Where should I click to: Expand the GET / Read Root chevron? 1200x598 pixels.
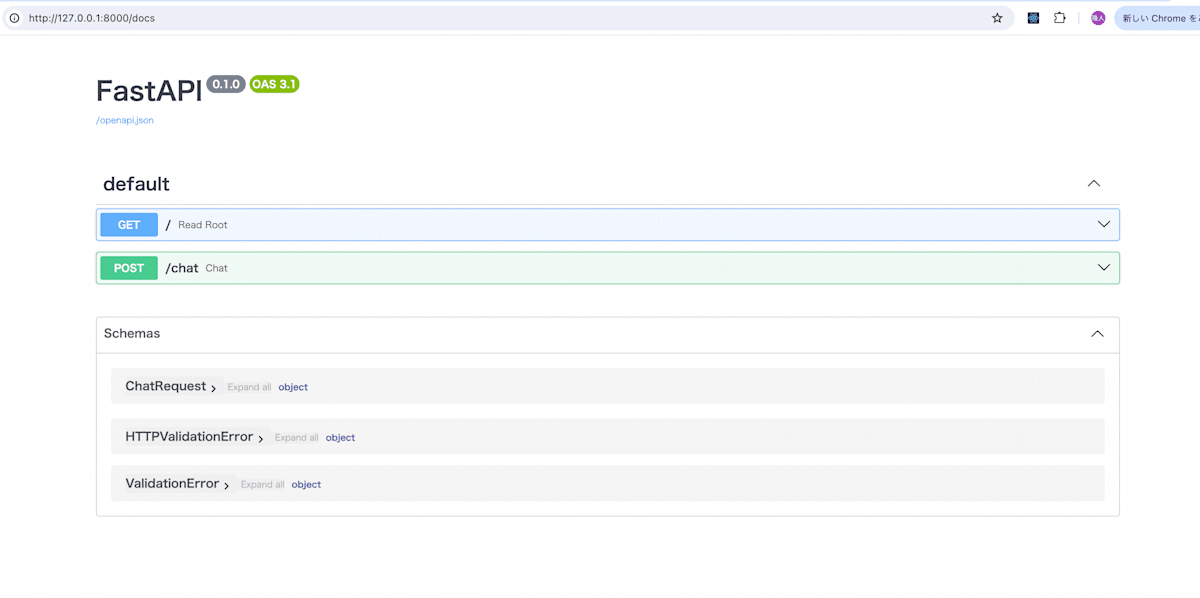[x=1104, y=225]
